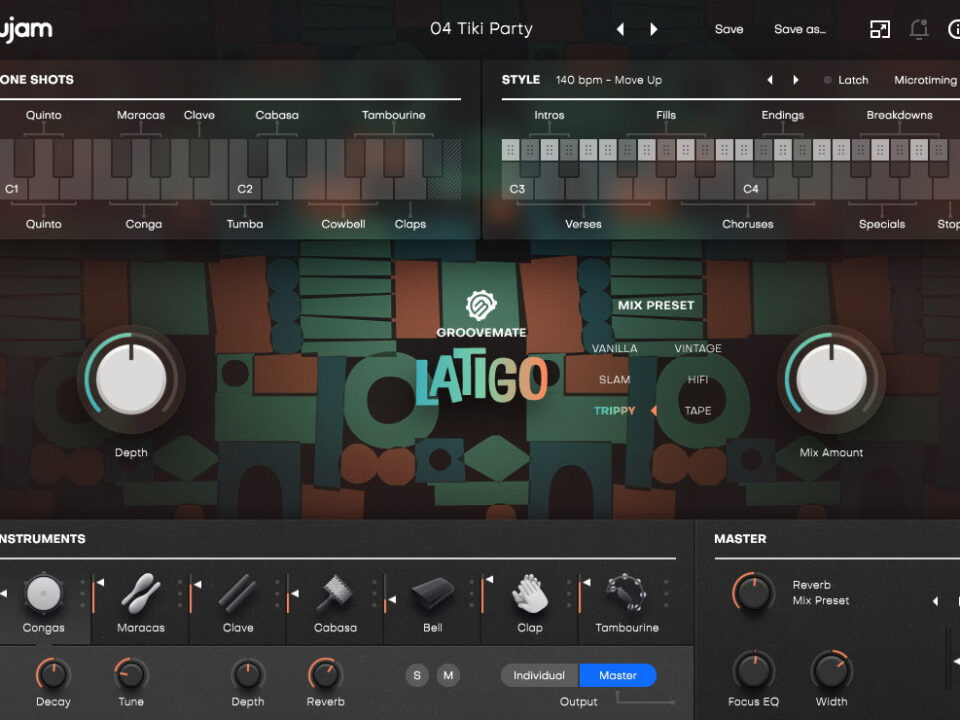This screenshot has height=720, width=960.
Task: Open the preset name 04 Tiki Party
Action: pos(481,29)
